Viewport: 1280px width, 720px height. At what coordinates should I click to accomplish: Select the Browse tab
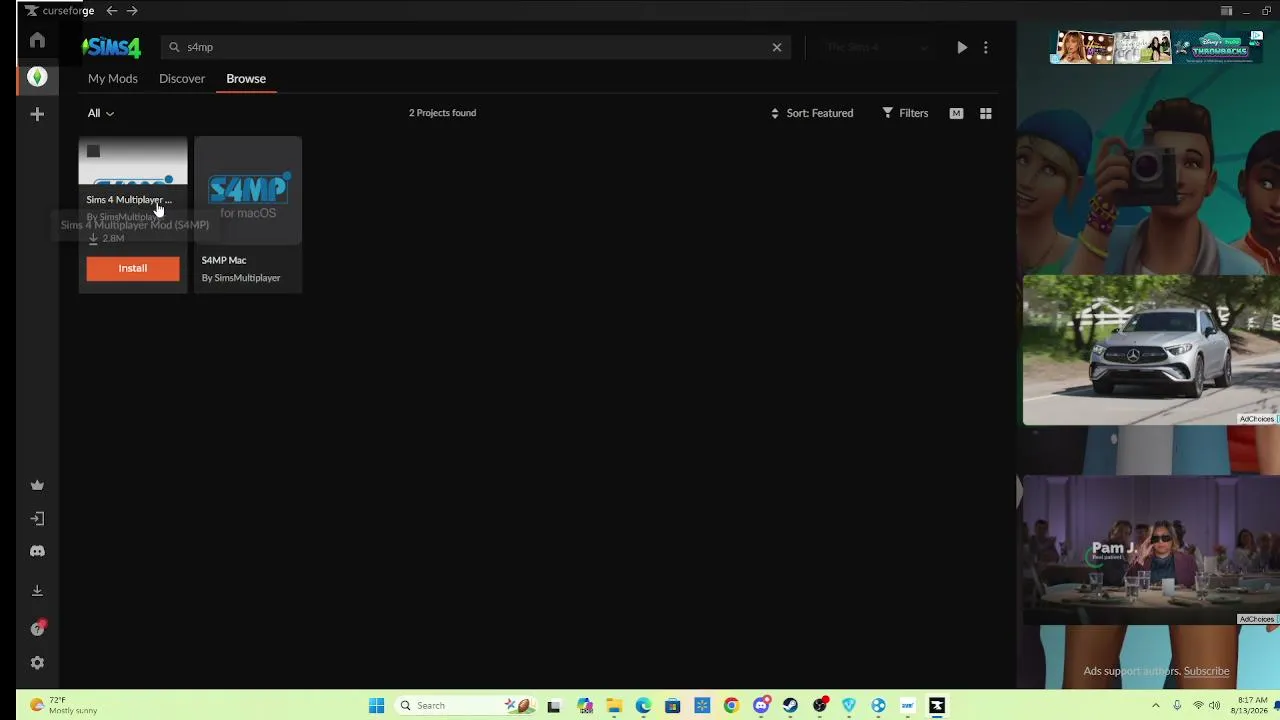pos(246,79)
